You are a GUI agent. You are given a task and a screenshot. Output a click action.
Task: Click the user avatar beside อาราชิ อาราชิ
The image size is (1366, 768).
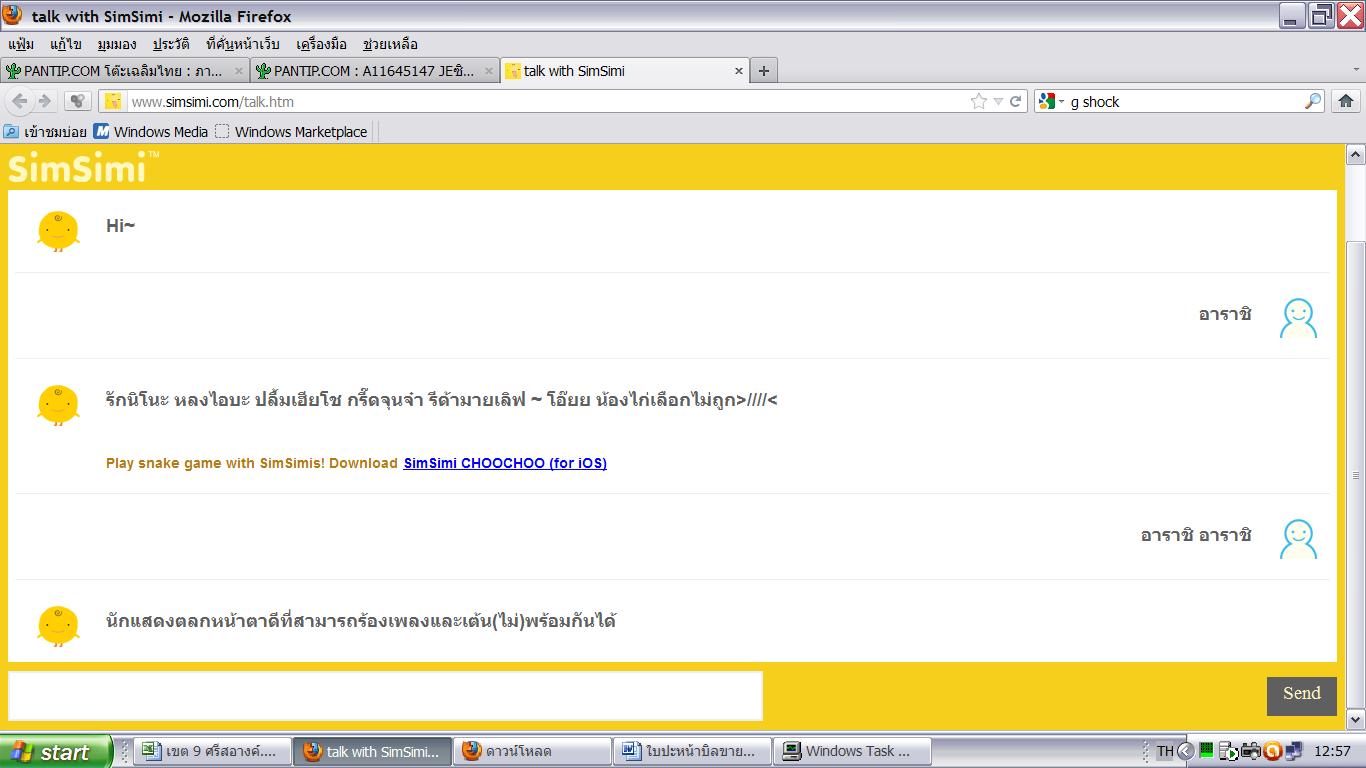tap(1298, 538)
